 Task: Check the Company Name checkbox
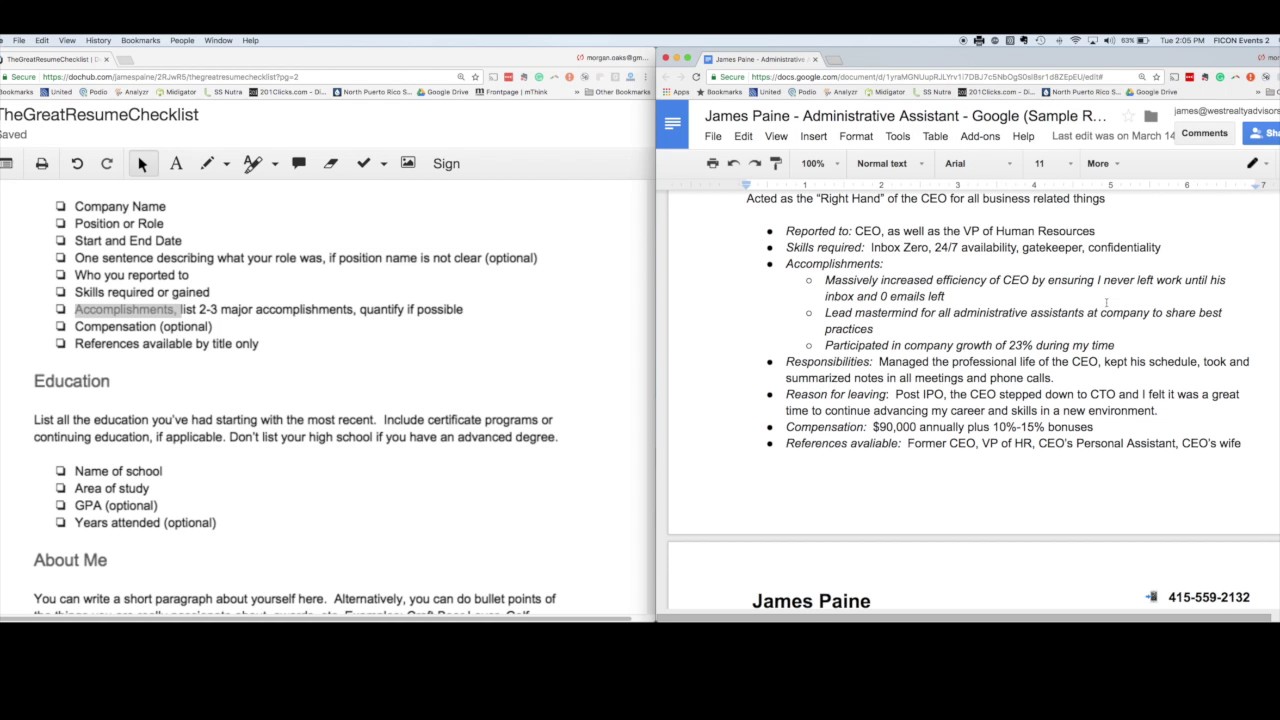pos(61,206)
